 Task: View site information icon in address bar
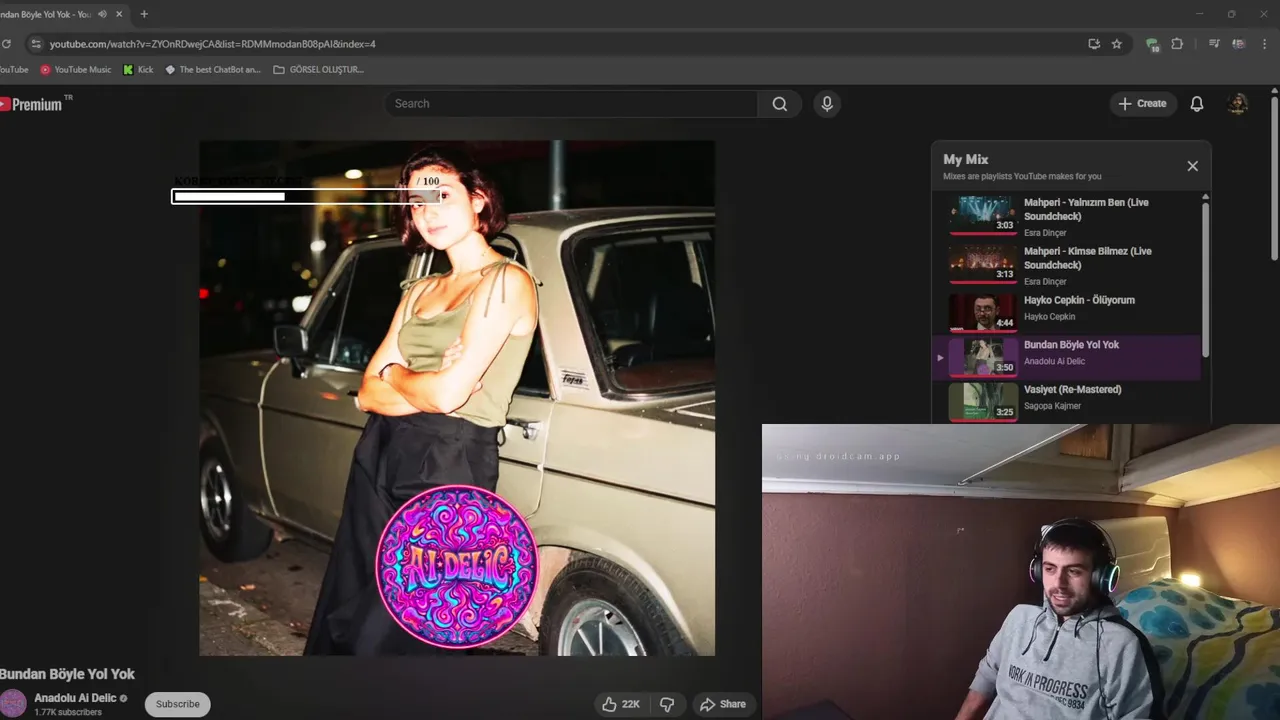(36, 44)
